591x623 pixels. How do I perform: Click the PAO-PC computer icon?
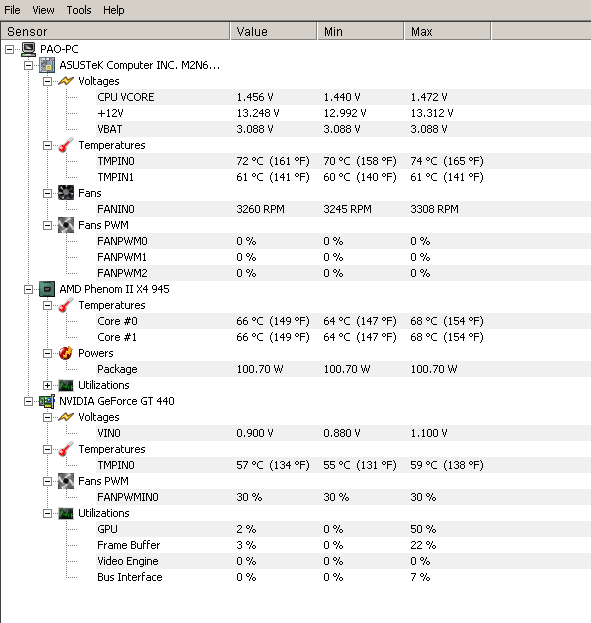click(x=28, y=49)
